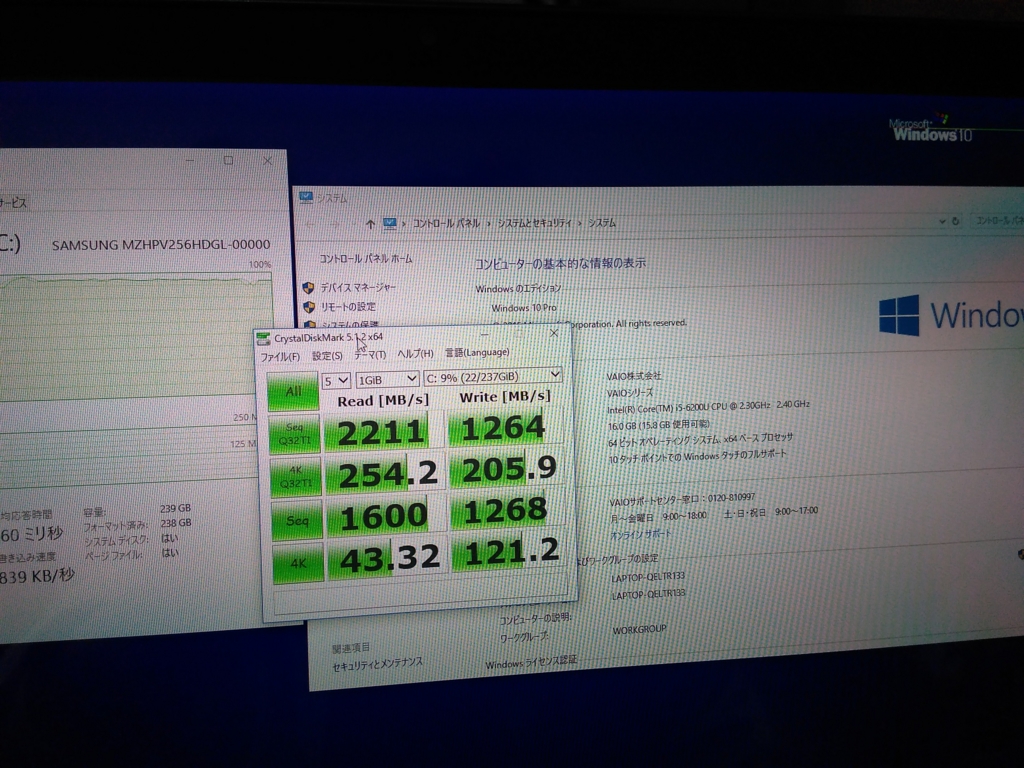Click the computer icon in the address bar

pos(390,224)
